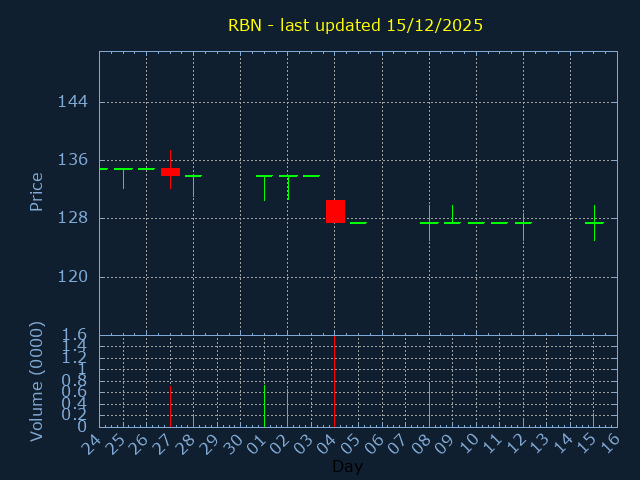Select the red volume bar on day 27

click(x=170, y=406)
